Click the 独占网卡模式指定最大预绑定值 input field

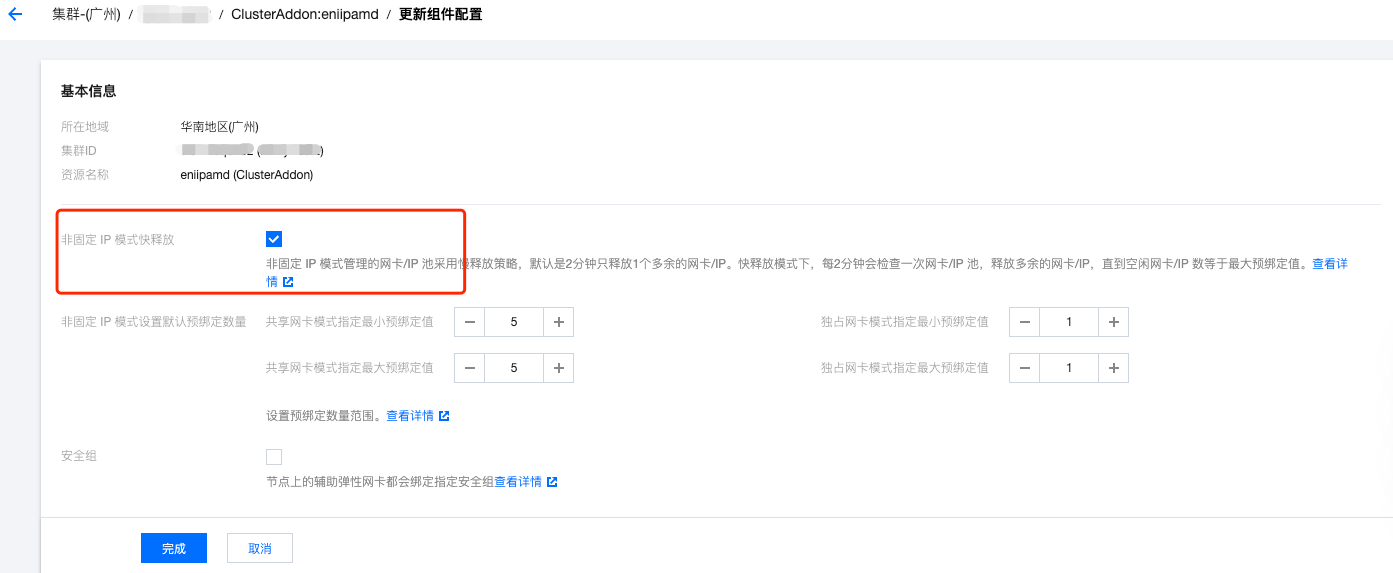click(x=1069, y=368)
